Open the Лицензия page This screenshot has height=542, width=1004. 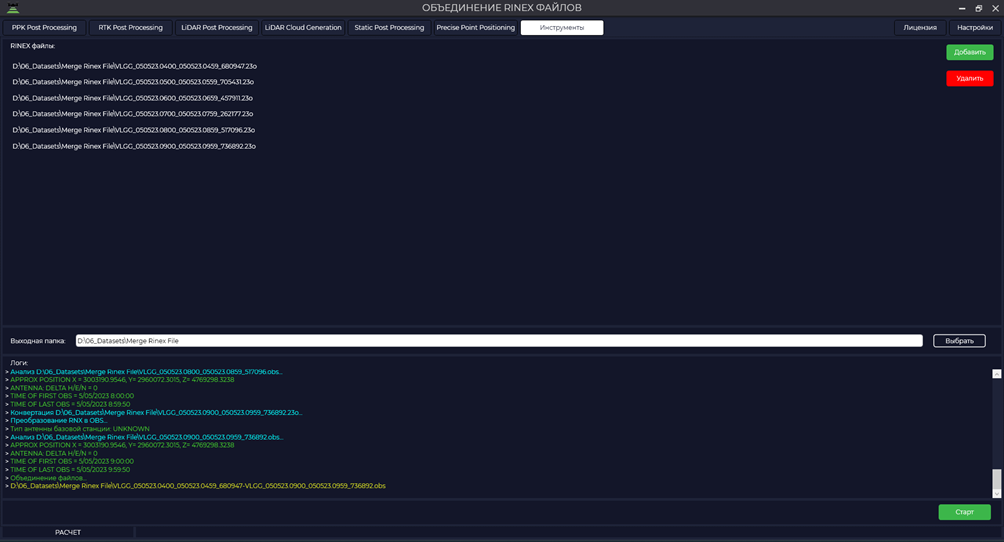click(920, 28)
